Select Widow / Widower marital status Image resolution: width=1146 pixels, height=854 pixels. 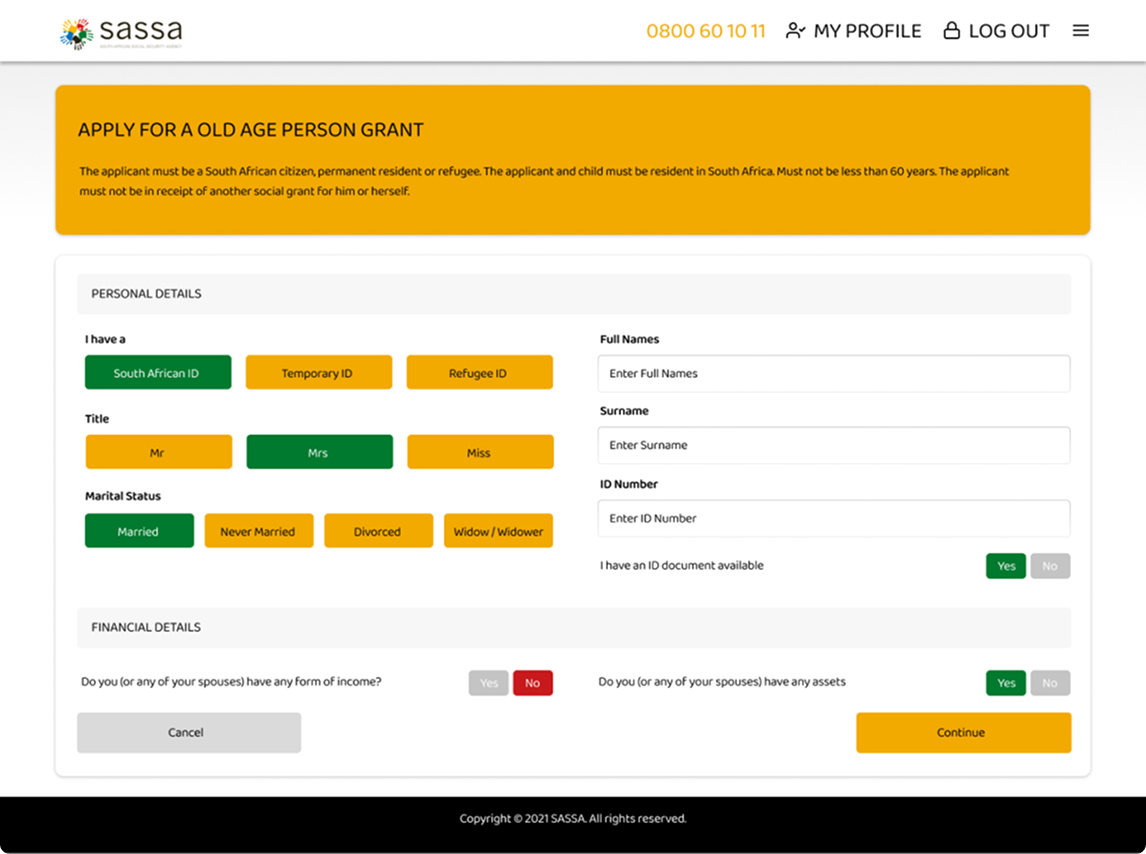tap(498, 531)
